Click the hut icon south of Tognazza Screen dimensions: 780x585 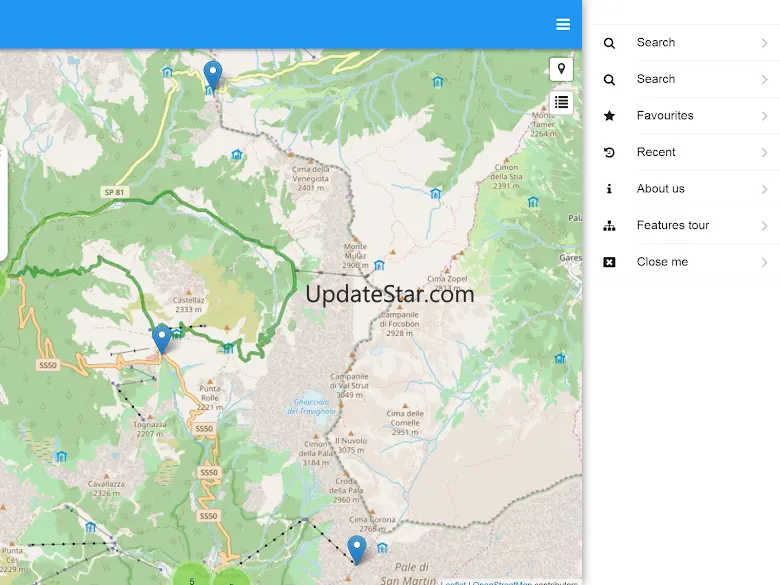click(61, 456)
